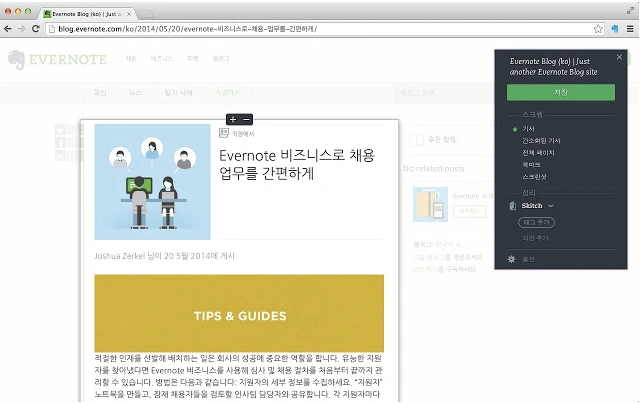Open the Chrome hamburger menu

[x=630, y=29]
